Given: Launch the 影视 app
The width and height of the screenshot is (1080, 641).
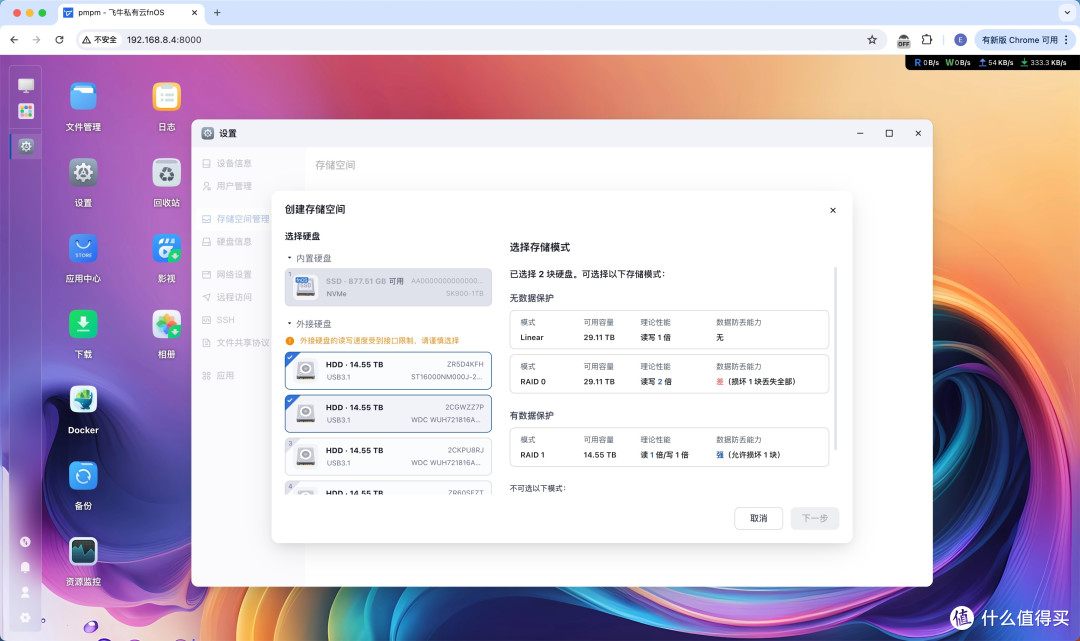Looking at the screenshot, I should pos(167,249).
